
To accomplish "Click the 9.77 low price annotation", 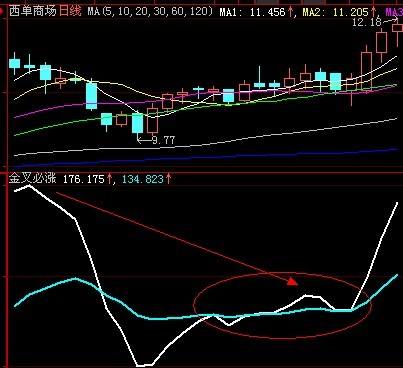I will click(x=163, y=140).
